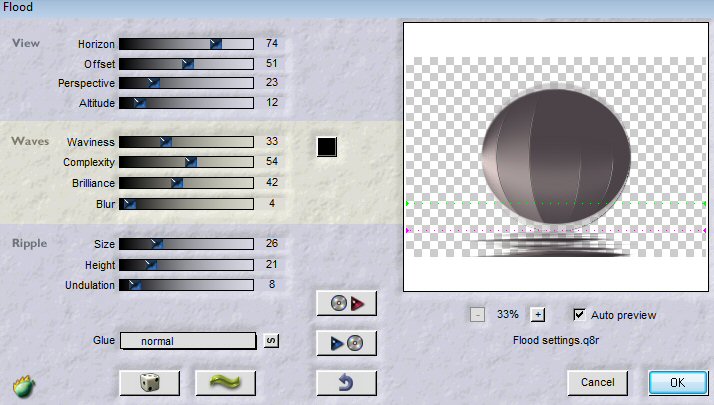
Task: Zoom in with the plus button
Action: (x=538, y=314)
